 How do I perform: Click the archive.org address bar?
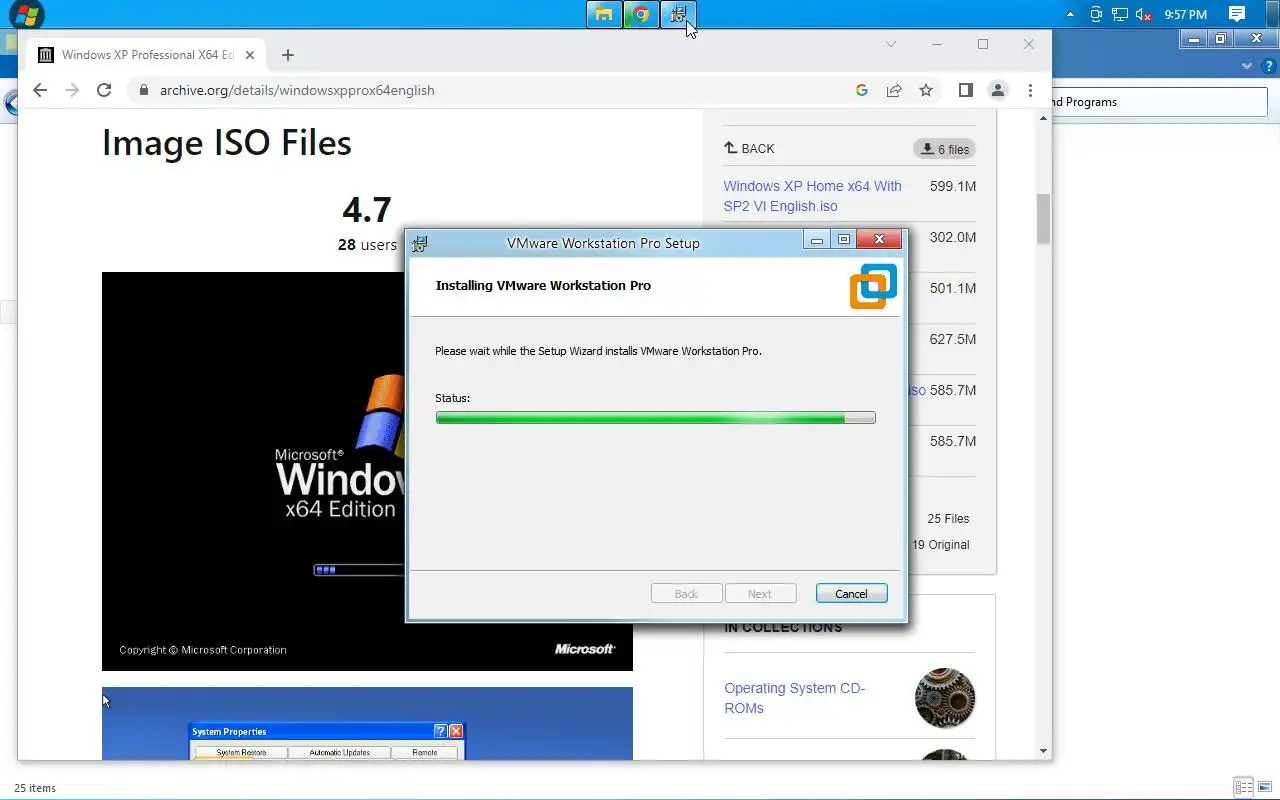(x=490, y=90)
